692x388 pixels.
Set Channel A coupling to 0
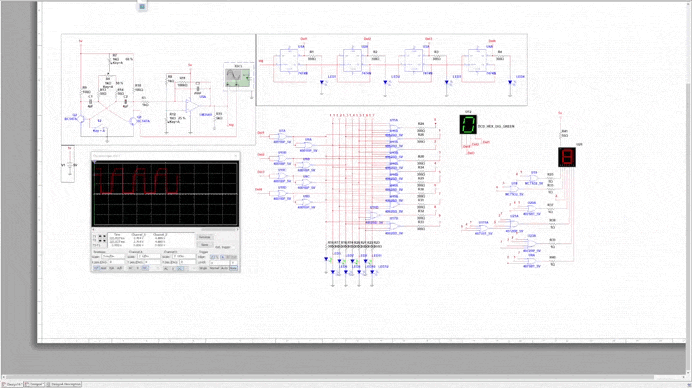(x=138, y=268)
